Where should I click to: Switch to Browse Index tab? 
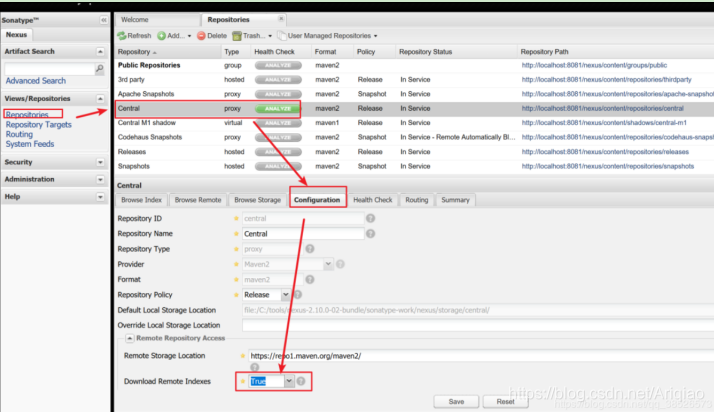(x=141, y=200)
